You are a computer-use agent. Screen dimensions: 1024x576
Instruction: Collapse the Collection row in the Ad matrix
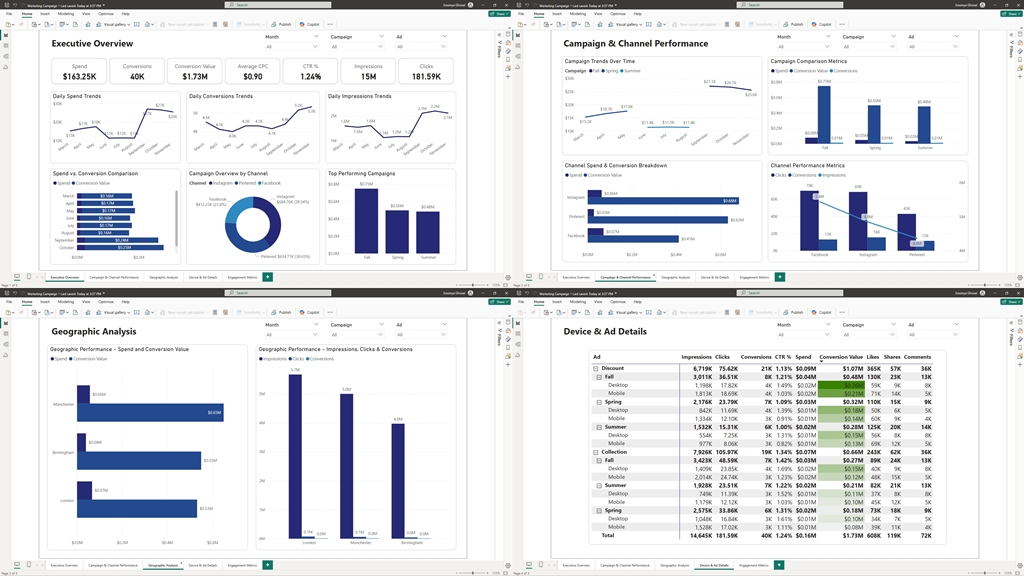click(597, 452)
